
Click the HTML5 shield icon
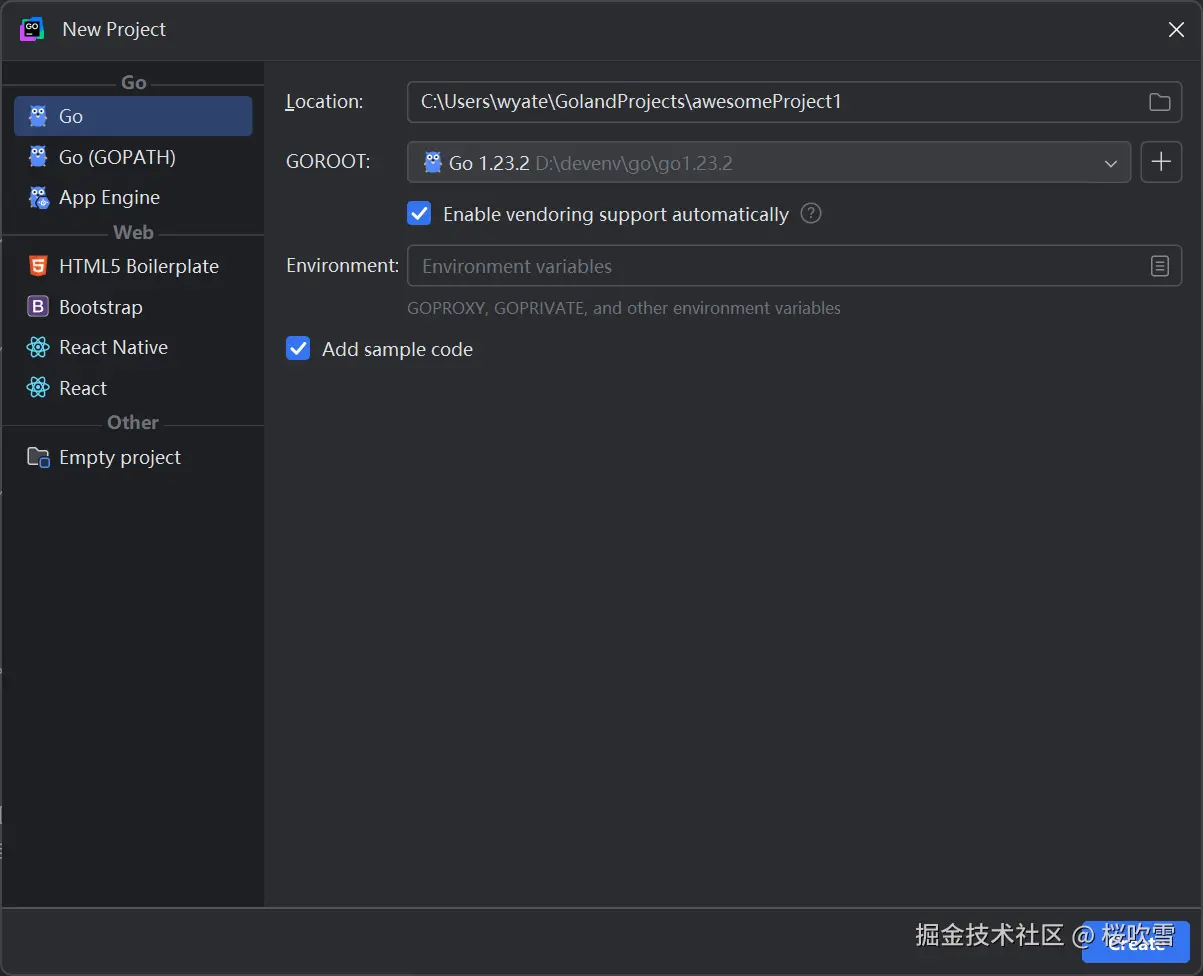38,266
